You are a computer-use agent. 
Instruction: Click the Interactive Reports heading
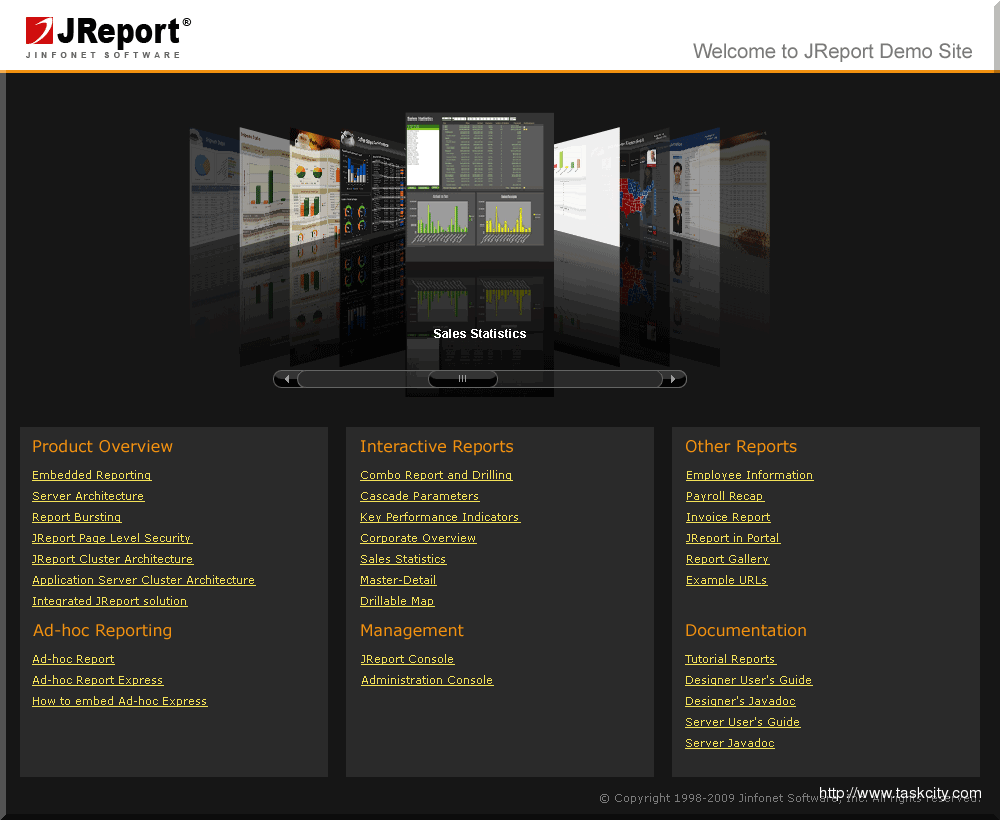tap(436, 446)
